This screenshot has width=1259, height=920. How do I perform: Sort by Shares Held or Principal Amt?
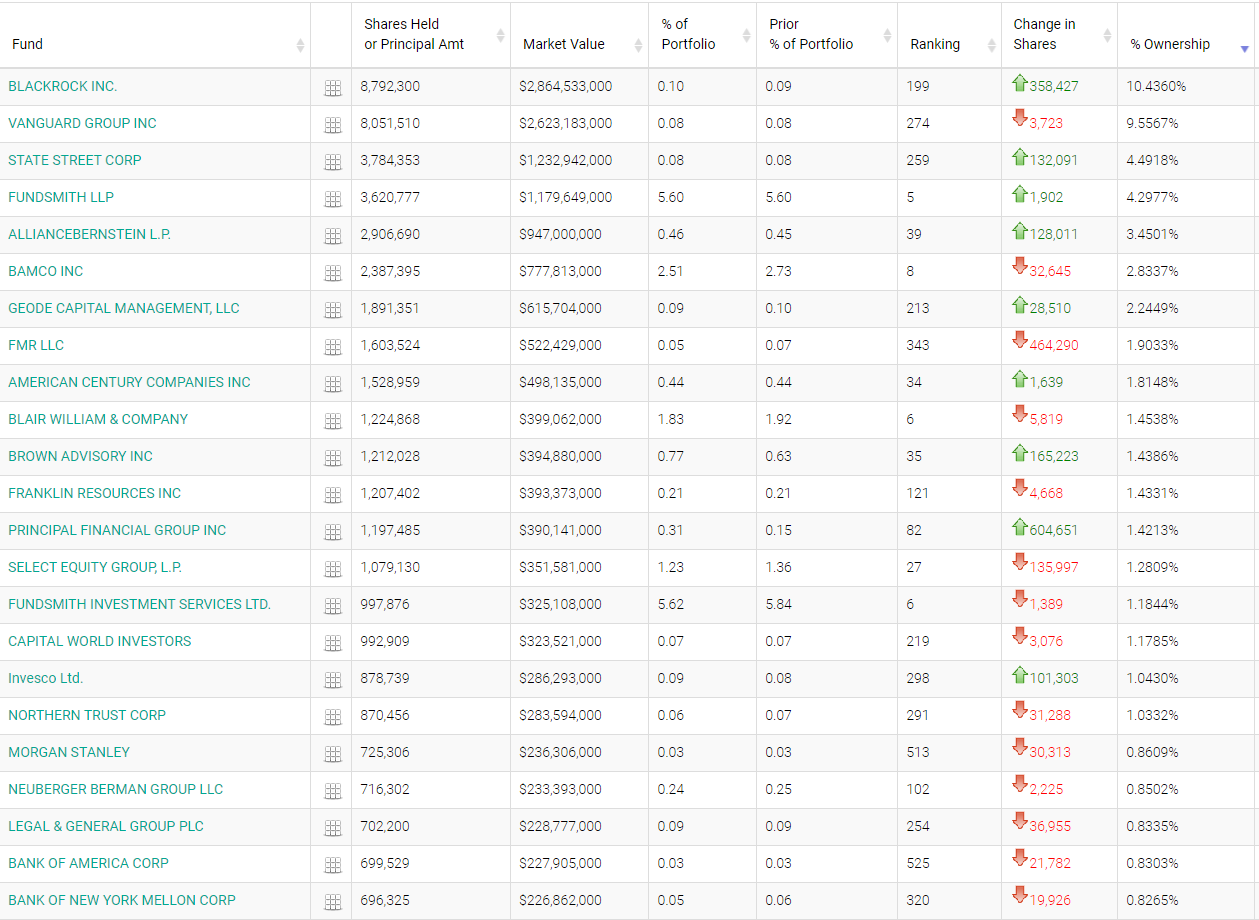431,36
